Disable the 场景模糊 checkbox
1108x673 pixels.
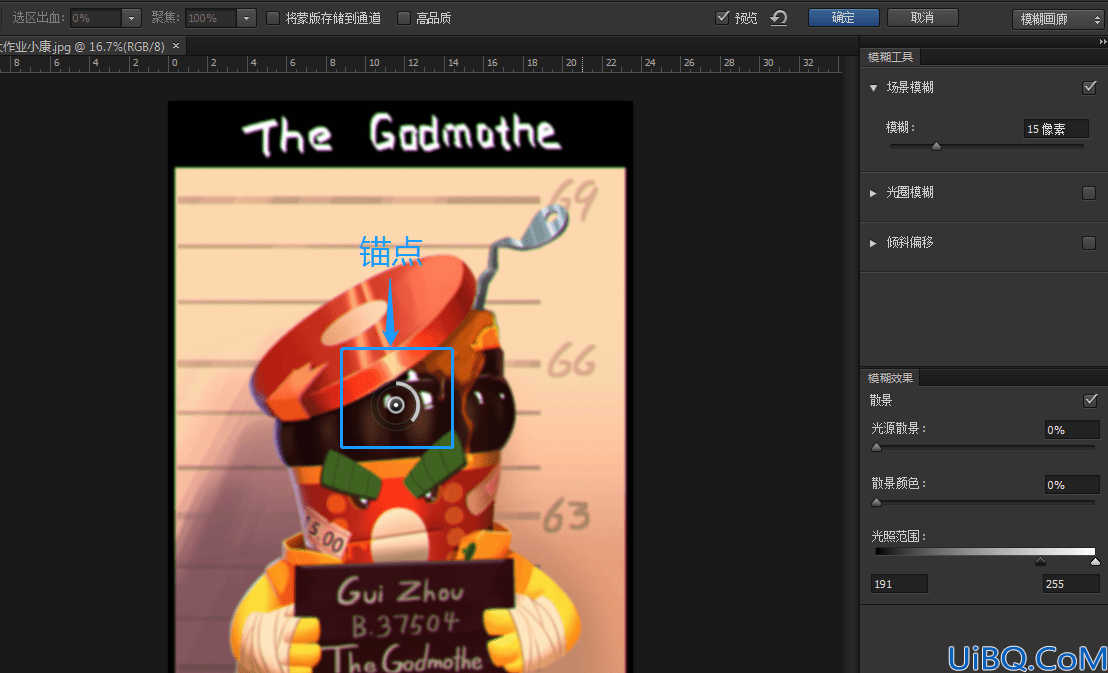coord(1089,88)
